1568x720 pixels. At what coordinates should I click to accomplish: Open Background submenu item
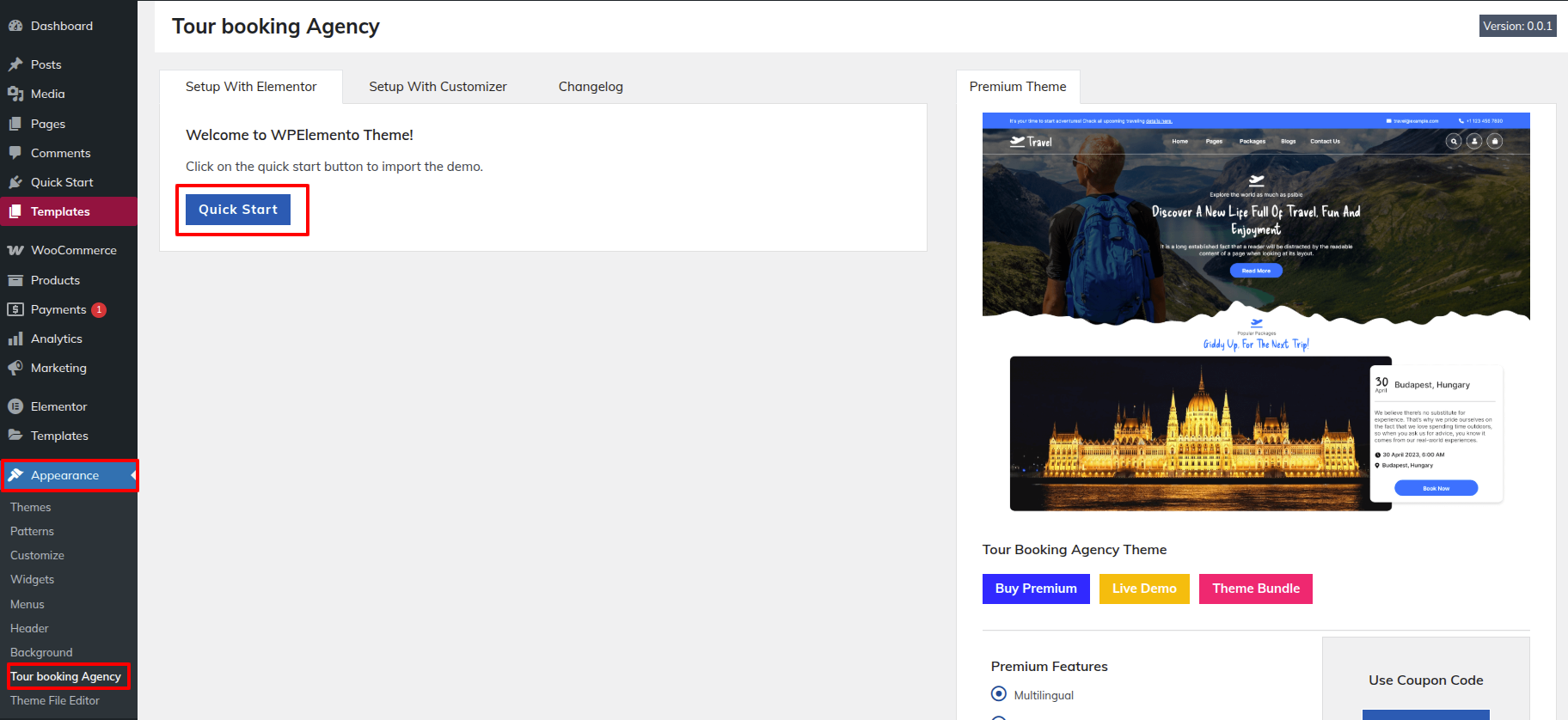(x=41, y=652)
